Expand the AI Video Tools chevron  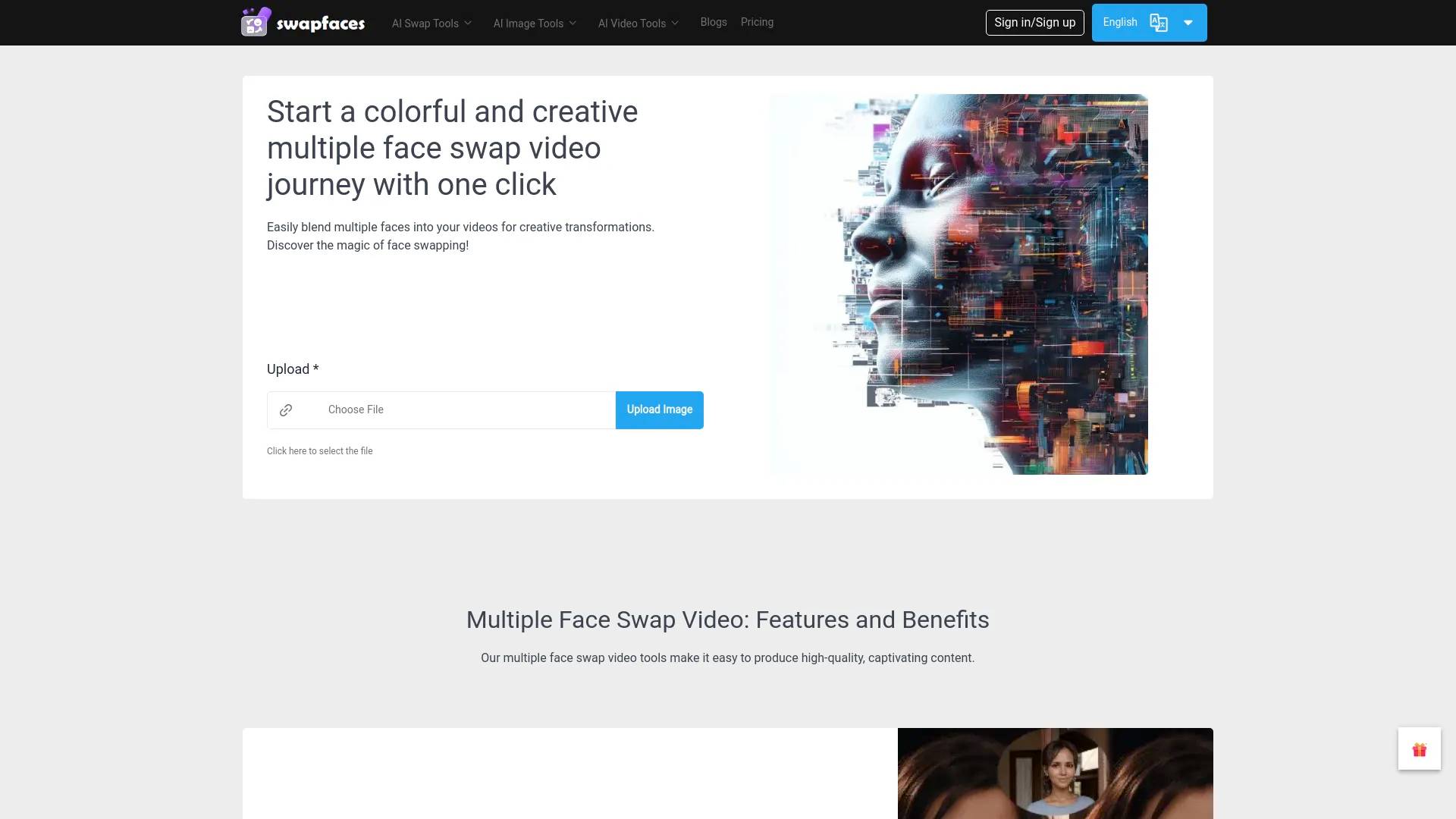tap(675, 23)
